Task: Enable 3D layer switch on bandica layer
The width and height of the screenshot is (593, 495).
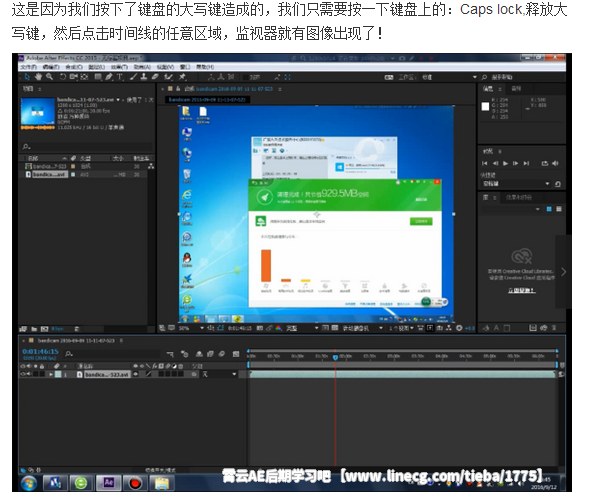Action: click(181, 374)
